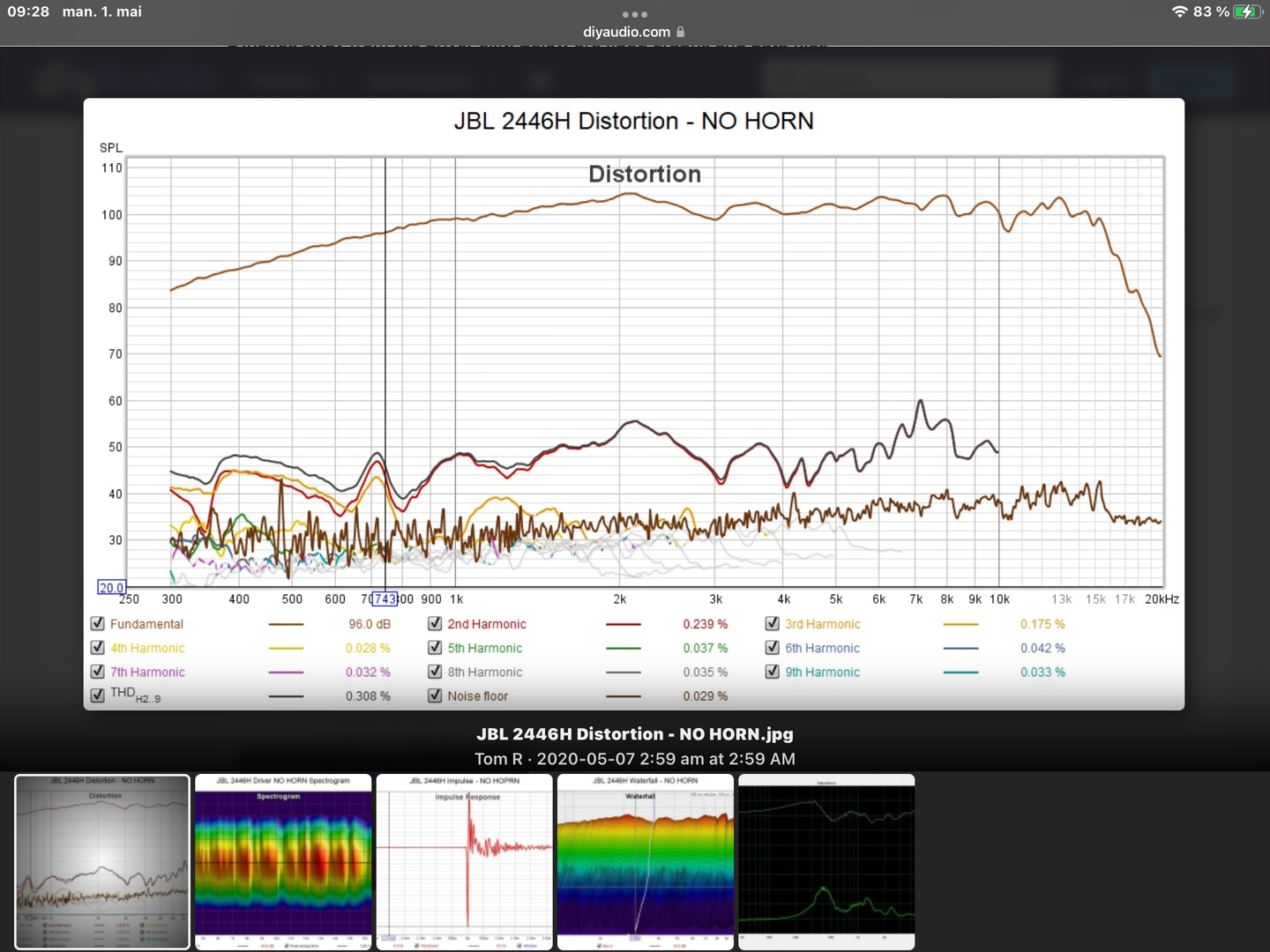Click the 'JBL 2446H Distortion - NO HORN' chart title
This screenshot has height=952, width=1270.
coord(634,121)
